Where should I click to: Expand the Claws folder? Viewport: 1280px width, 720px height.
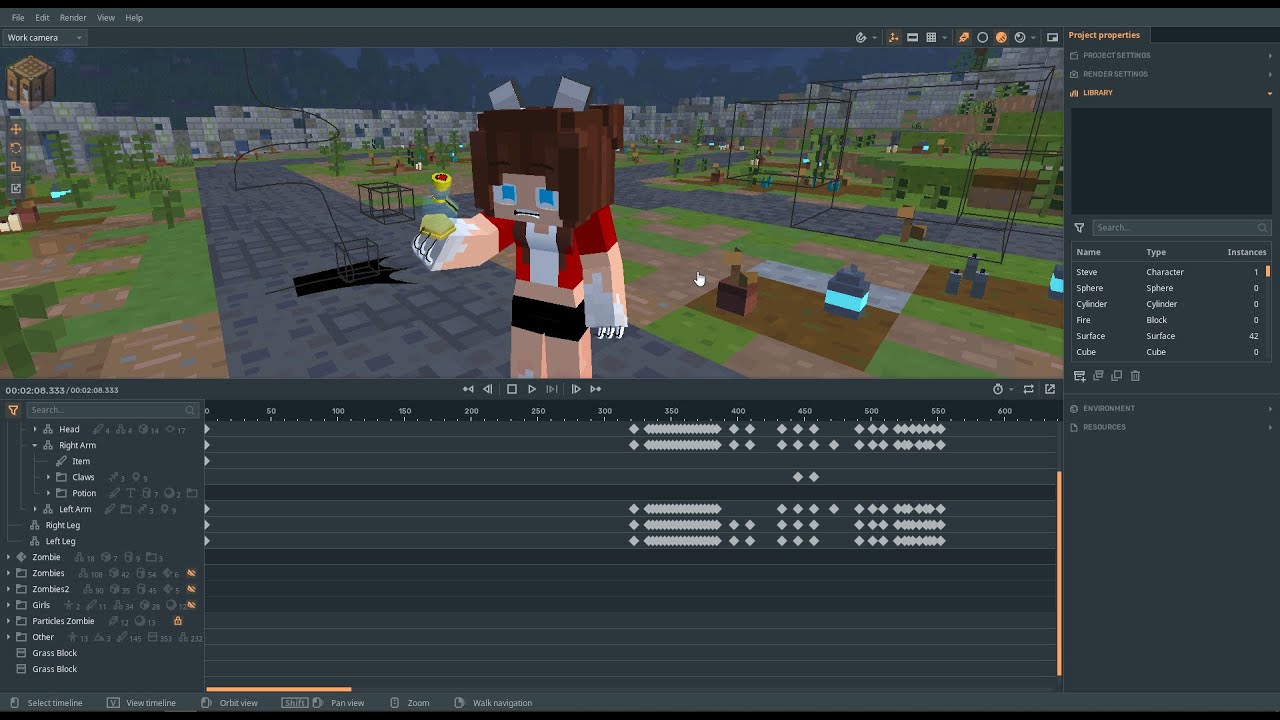pos(48,477)
